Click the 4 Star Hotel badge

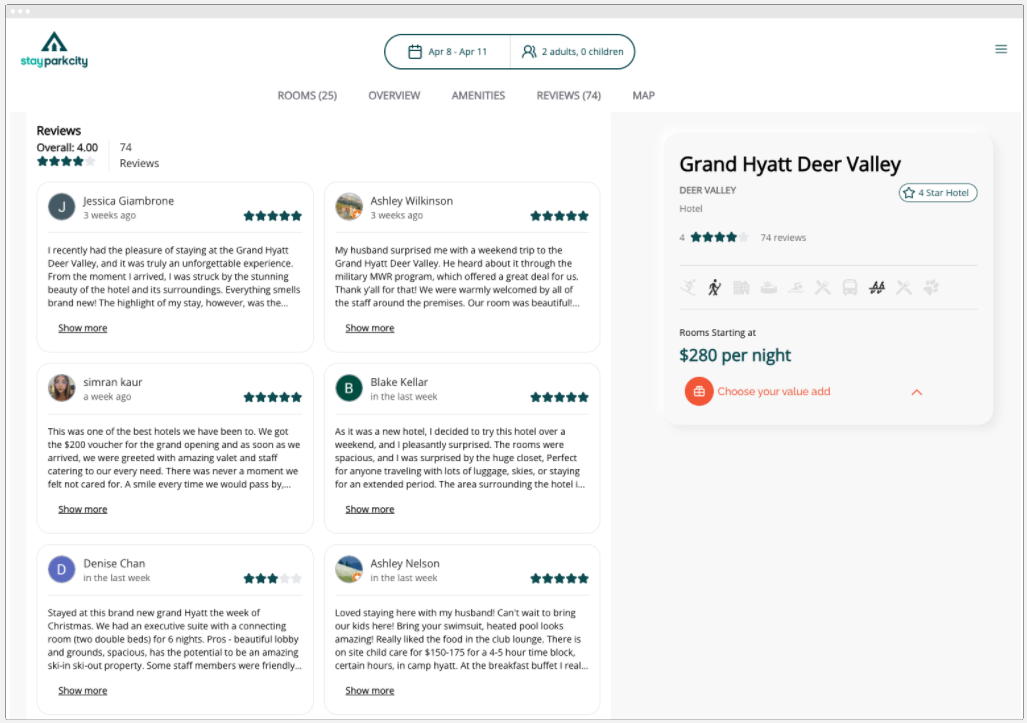click(938, 193)
